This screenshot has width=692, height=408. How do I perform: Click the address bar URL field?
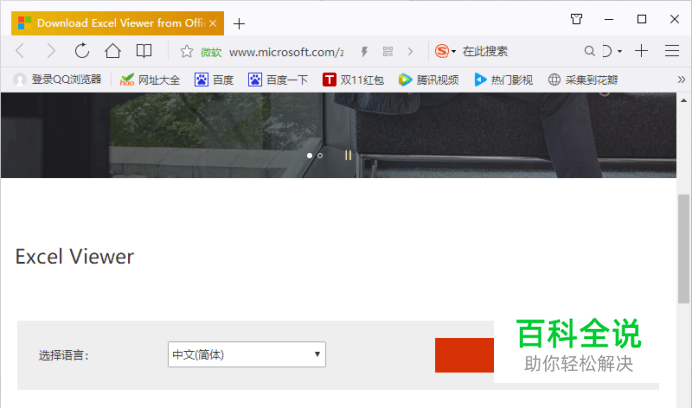[286, 52]
